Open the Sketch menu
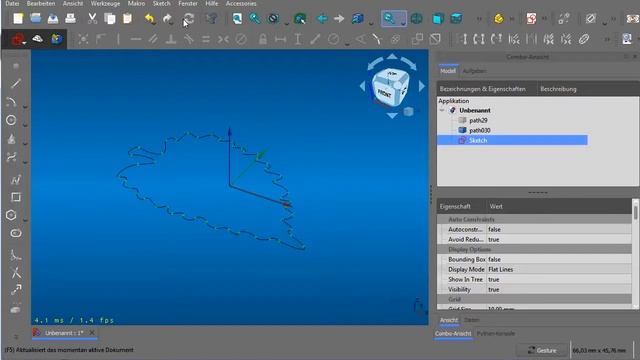 tap(162, 3)
